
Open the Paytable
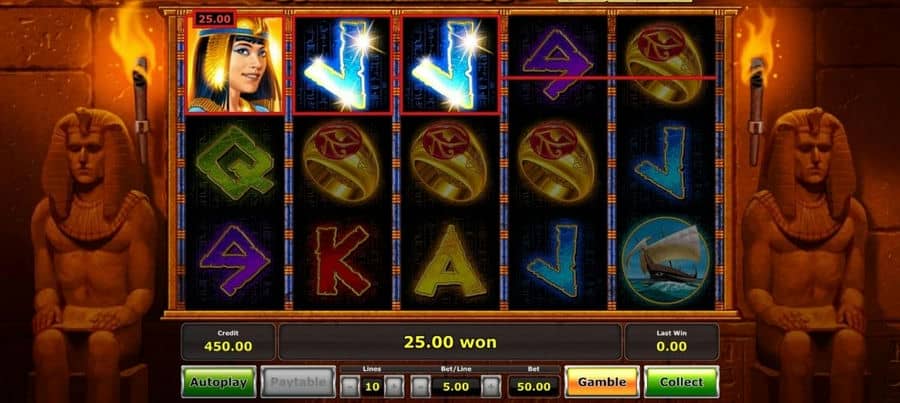(298, 382)
